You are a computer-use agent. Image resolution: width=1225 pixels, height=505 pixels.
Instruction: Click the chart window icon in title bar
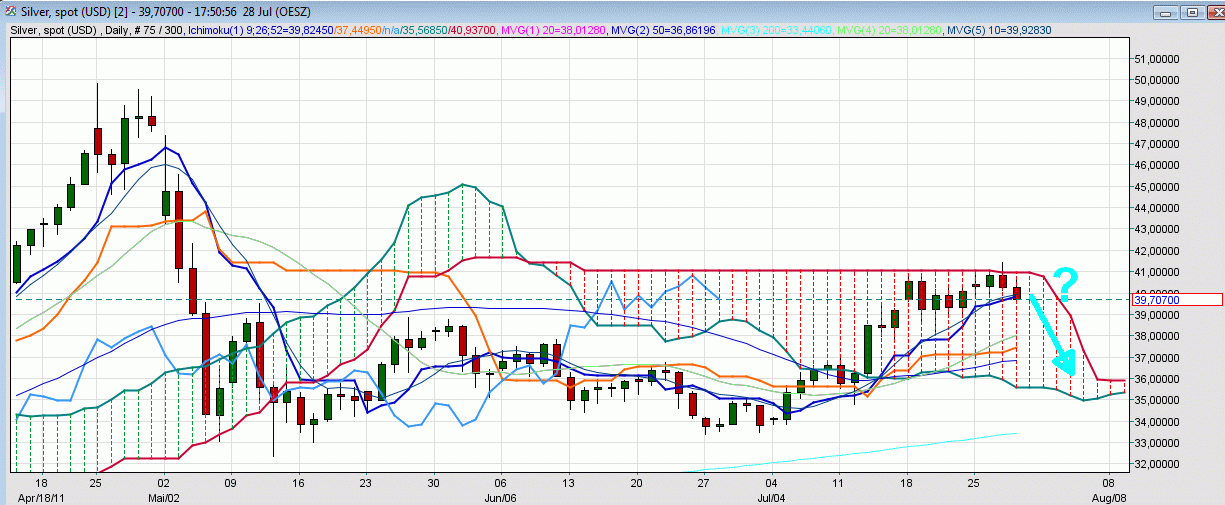(12, 12)
